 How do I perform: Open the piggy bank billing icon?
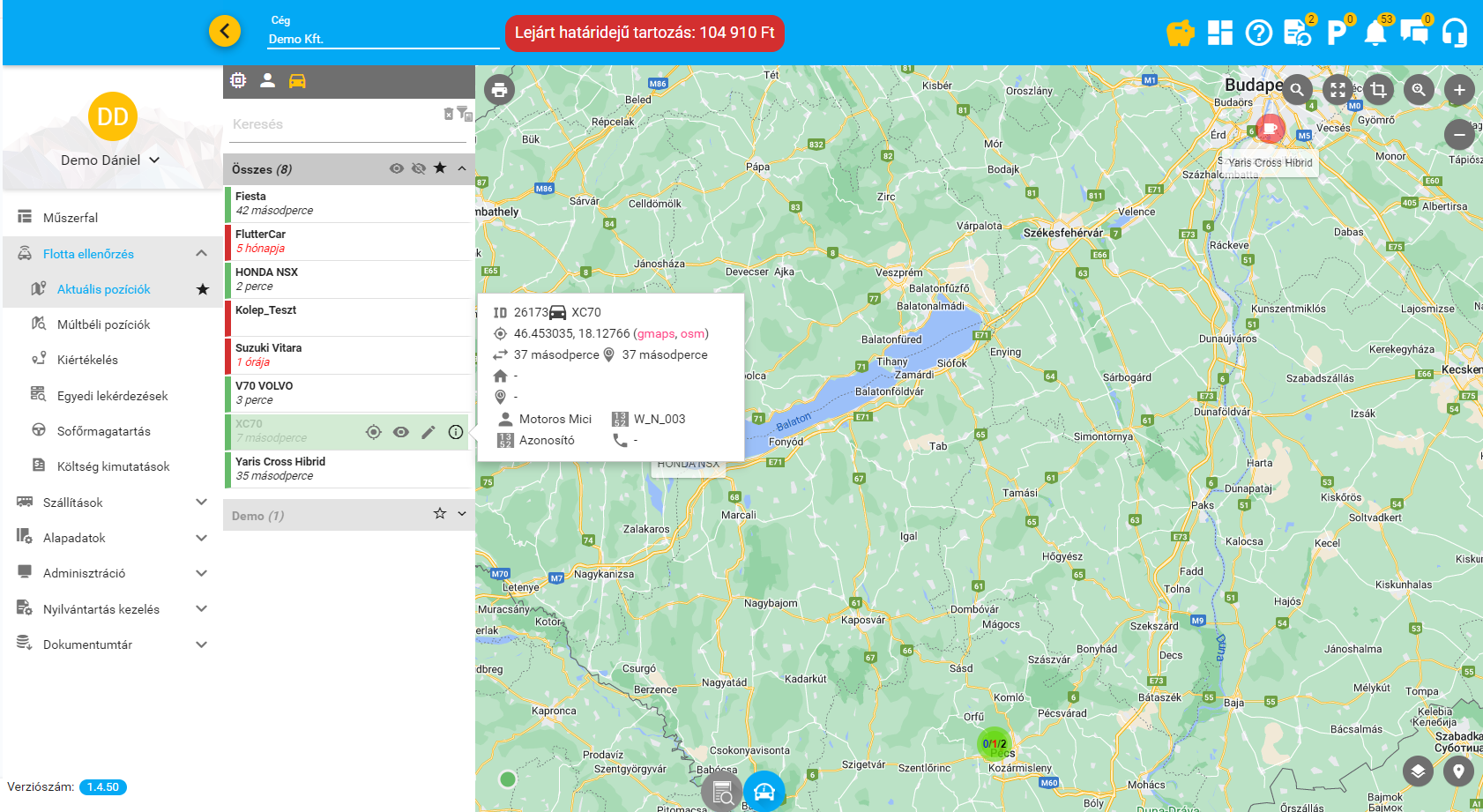click(x=1180, y=34)
